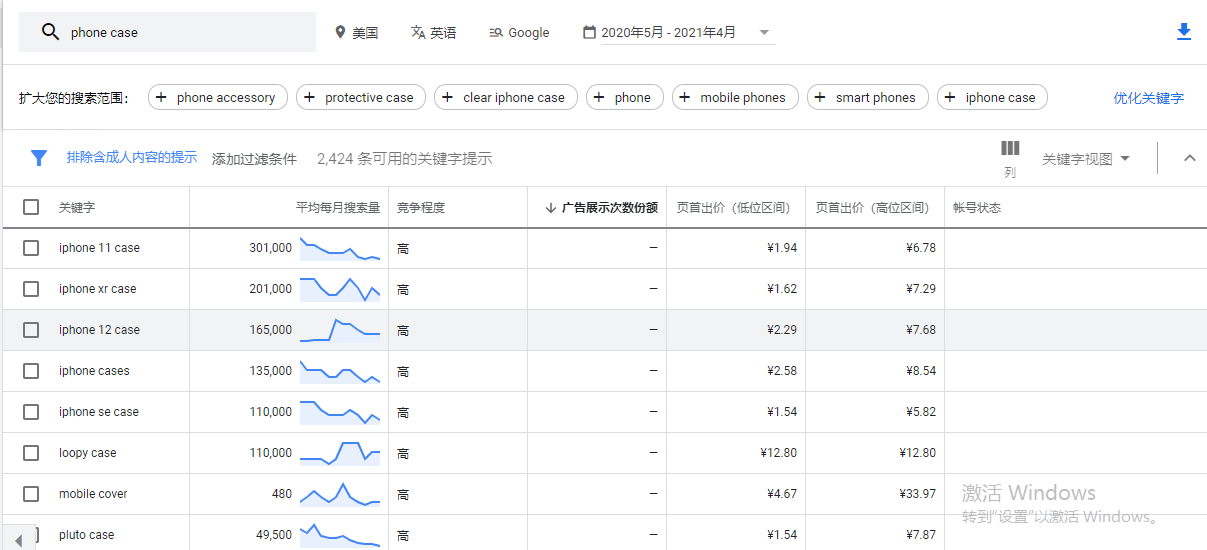Sort by 竞争程度 column header
The image size is (1207, 550).
[x=421, y=208]
